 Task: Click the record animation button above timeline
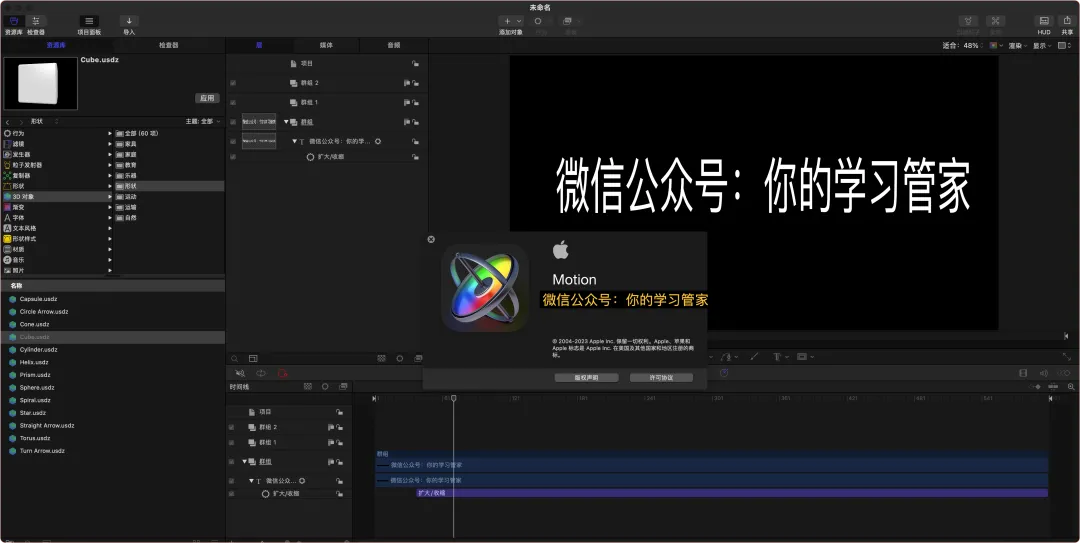(282, 373)
